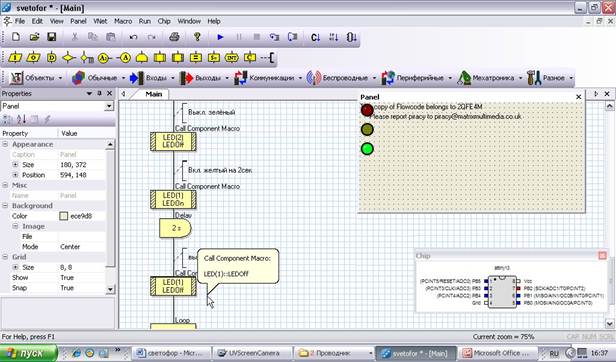
Task: Select the C code flowchart icon
Action: click(x=250, y=58)
